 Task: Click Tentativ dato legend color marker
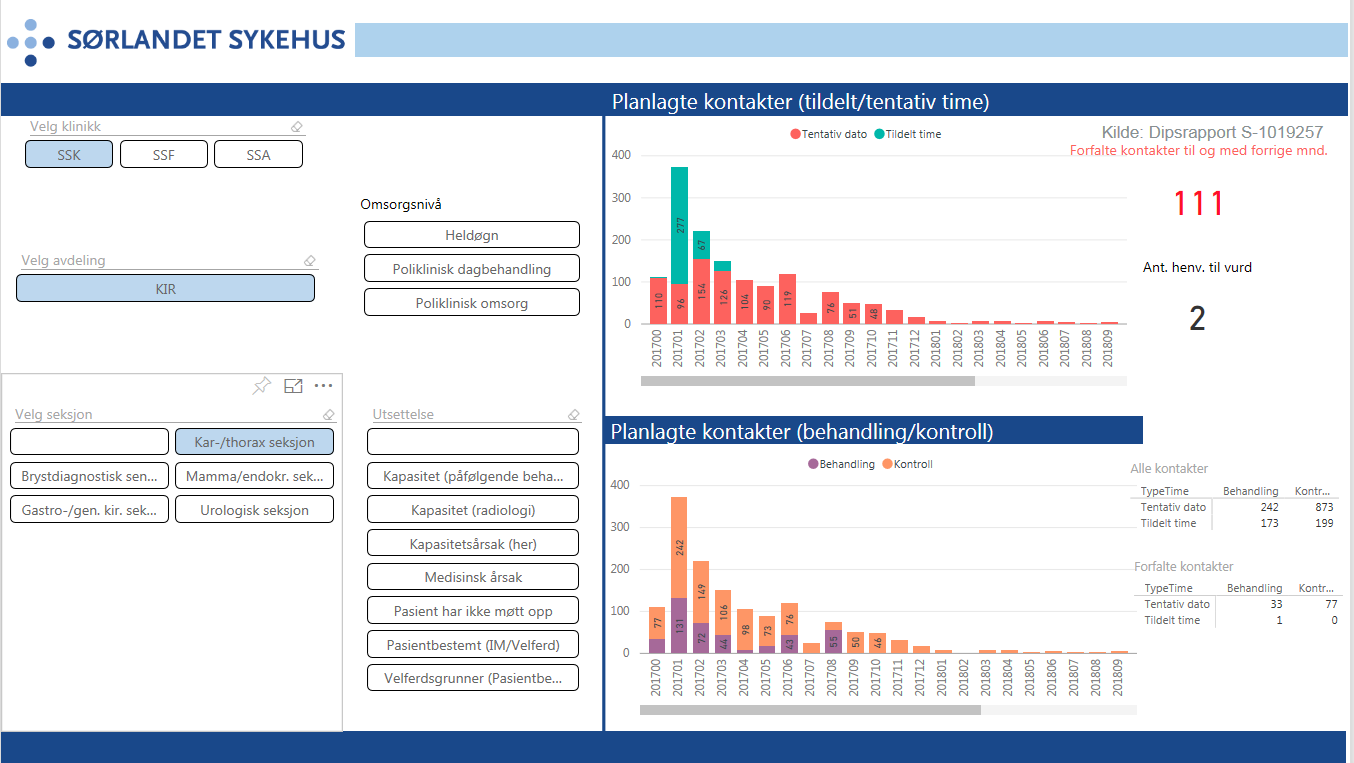pyautogui.click(x=795, y=134)
